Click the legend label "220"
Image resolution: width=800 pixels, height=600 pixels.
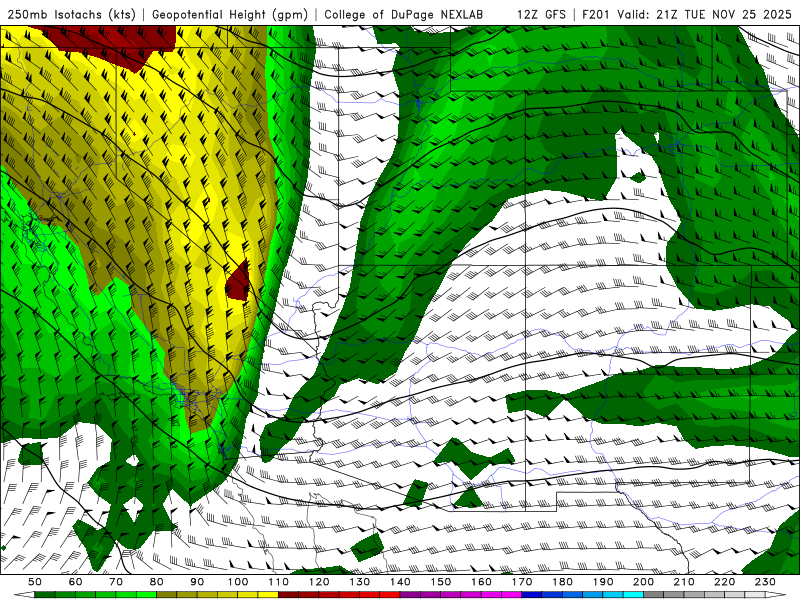coord(724,582)
